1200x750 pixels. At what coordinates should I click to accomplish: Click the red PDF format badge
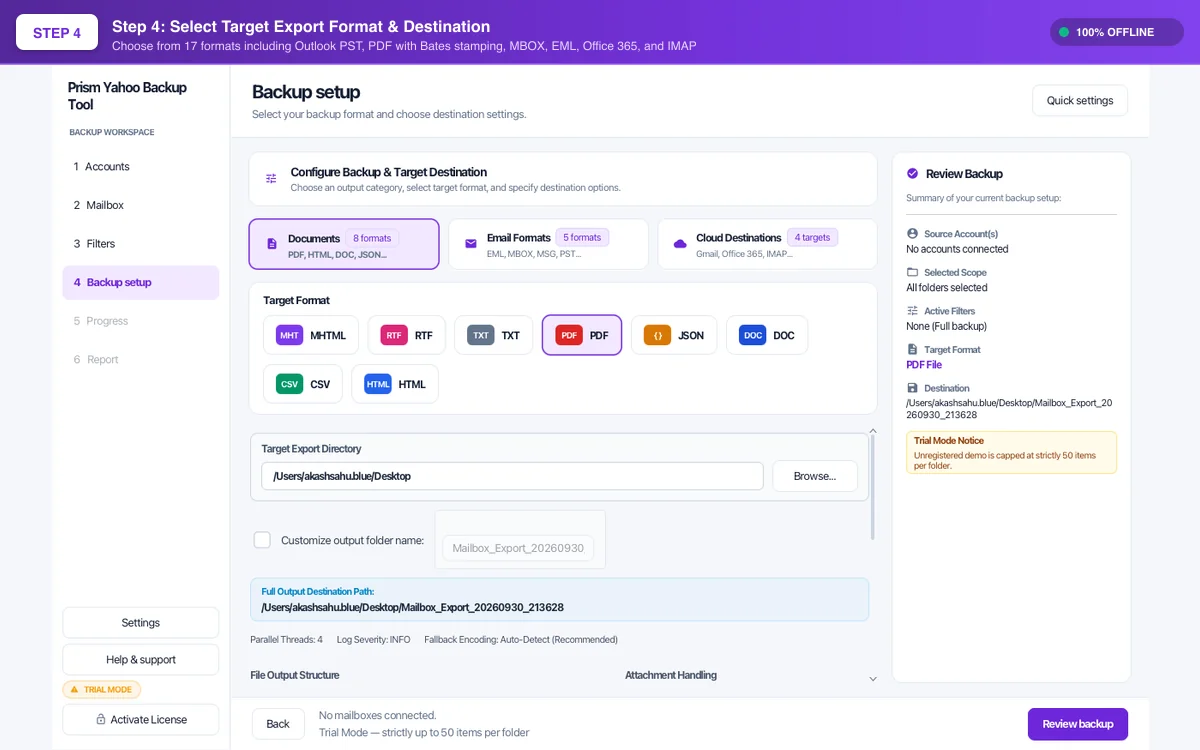[x=569, y=335]
